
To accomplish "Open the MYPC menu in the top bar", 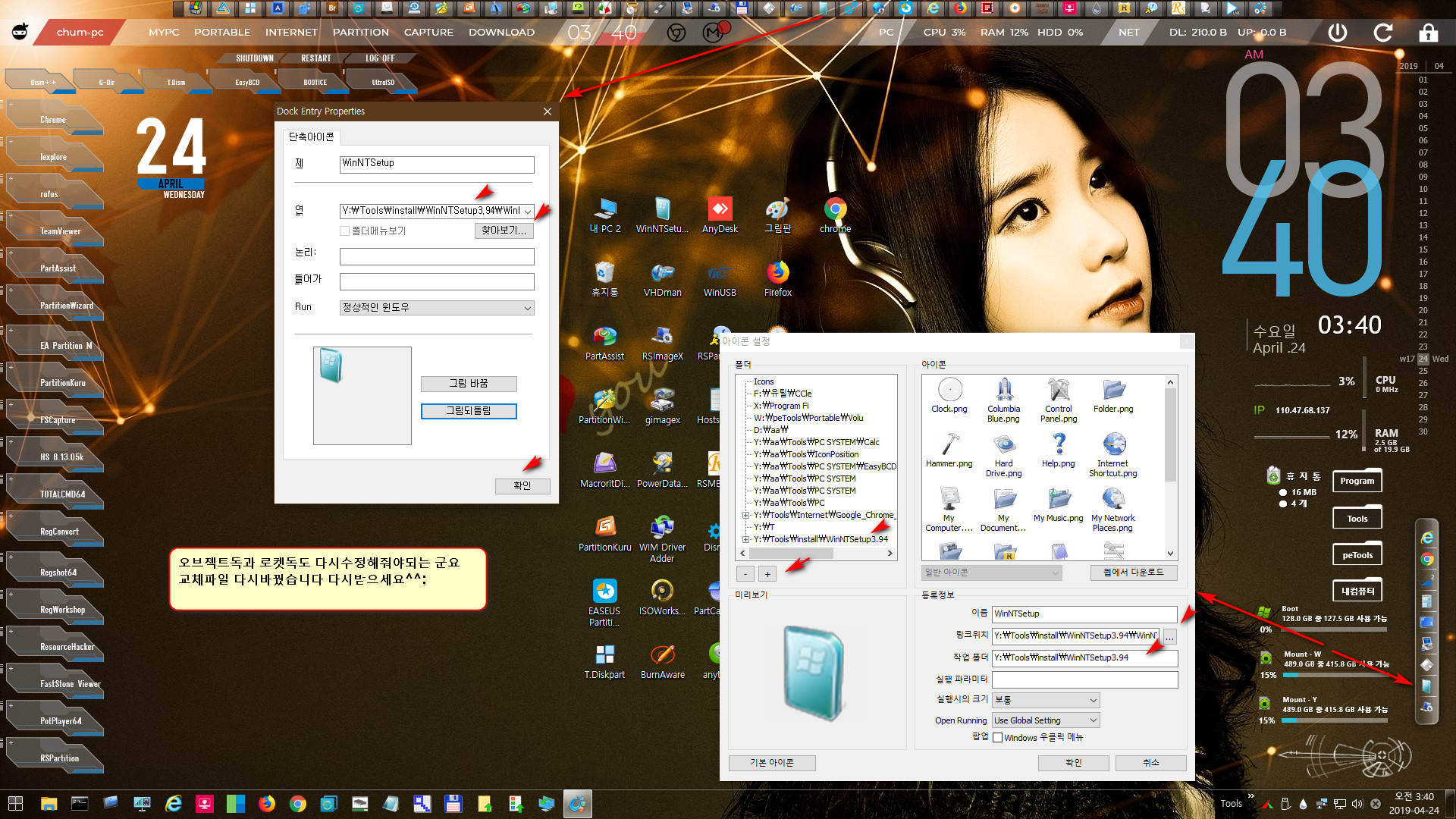I will (x=164, y=33).
